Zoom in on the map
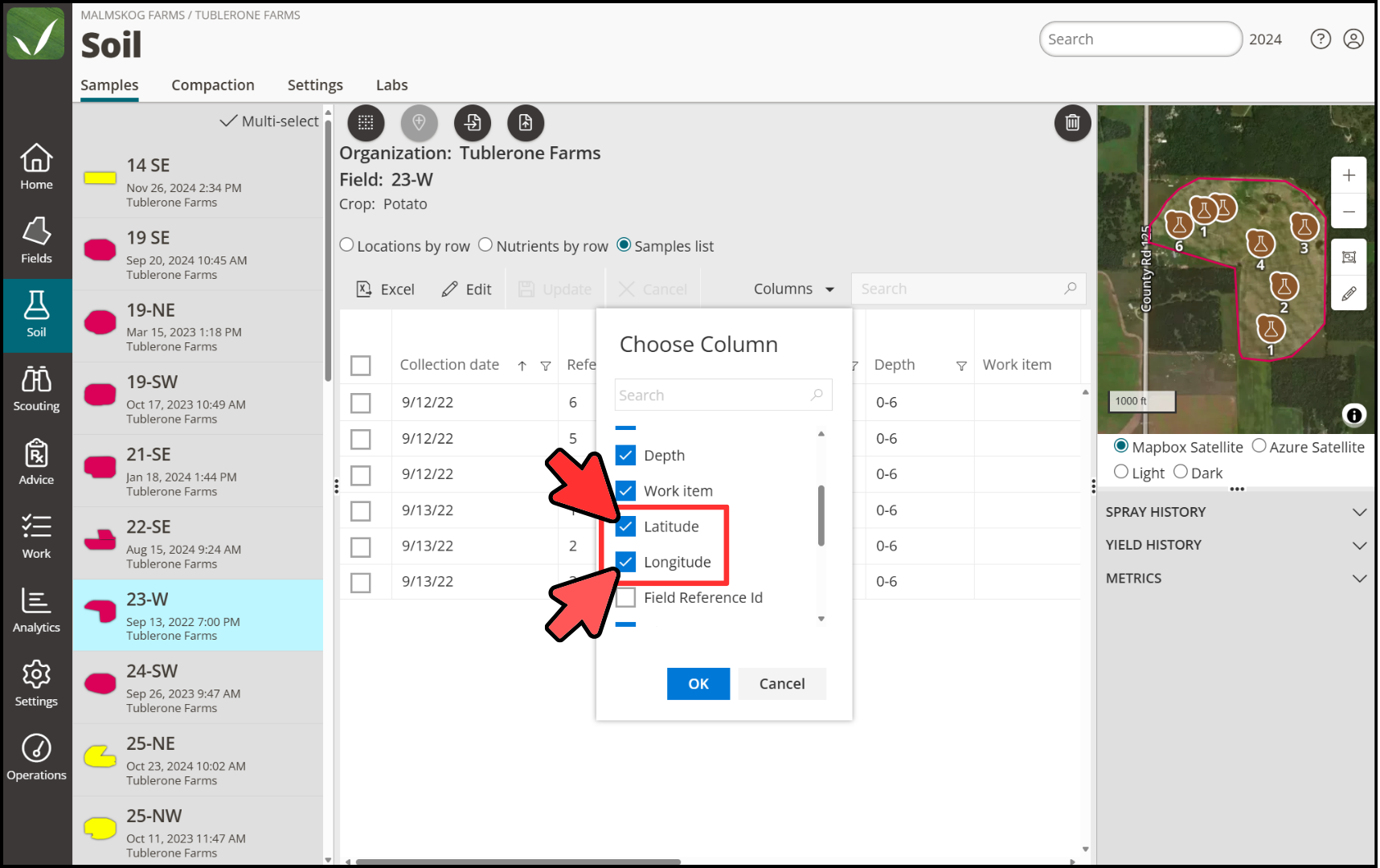 1349,175
